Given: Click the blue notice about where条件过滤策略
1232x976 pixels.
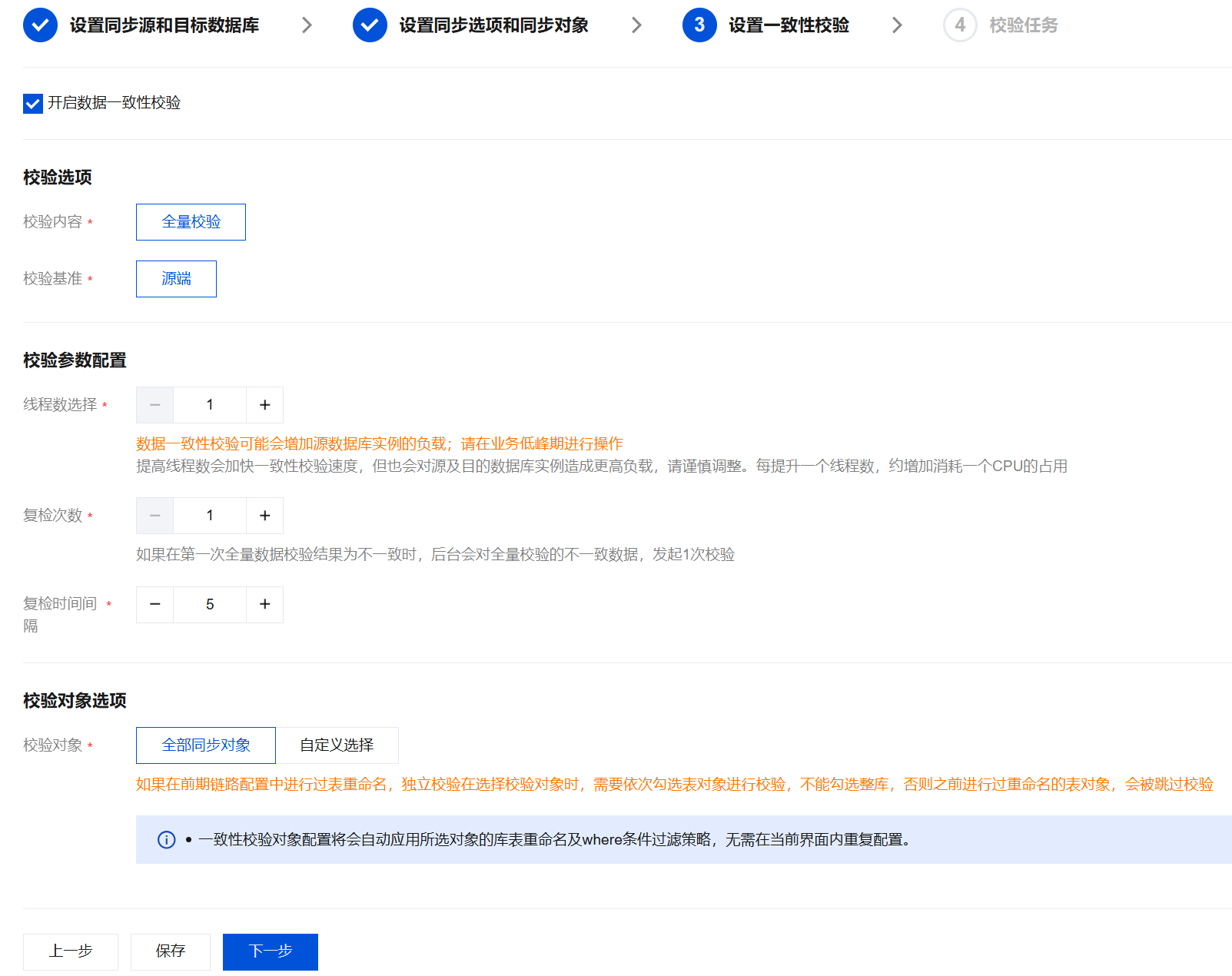Looking at the screenshot, I should pyautogui.click(x=684, y=840).
